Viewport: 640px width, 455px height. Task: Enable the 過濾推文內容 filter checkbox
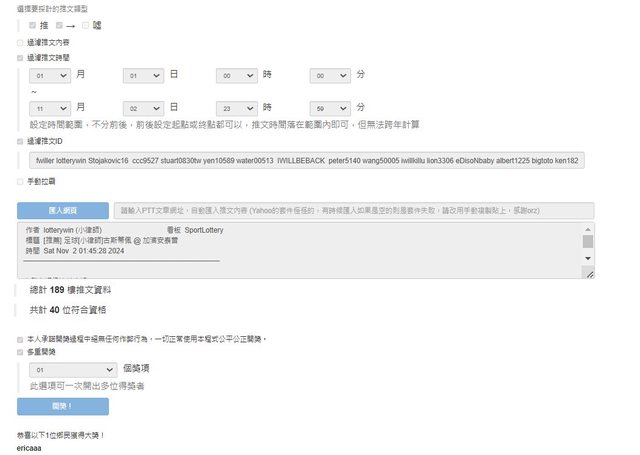click(19, 42)
